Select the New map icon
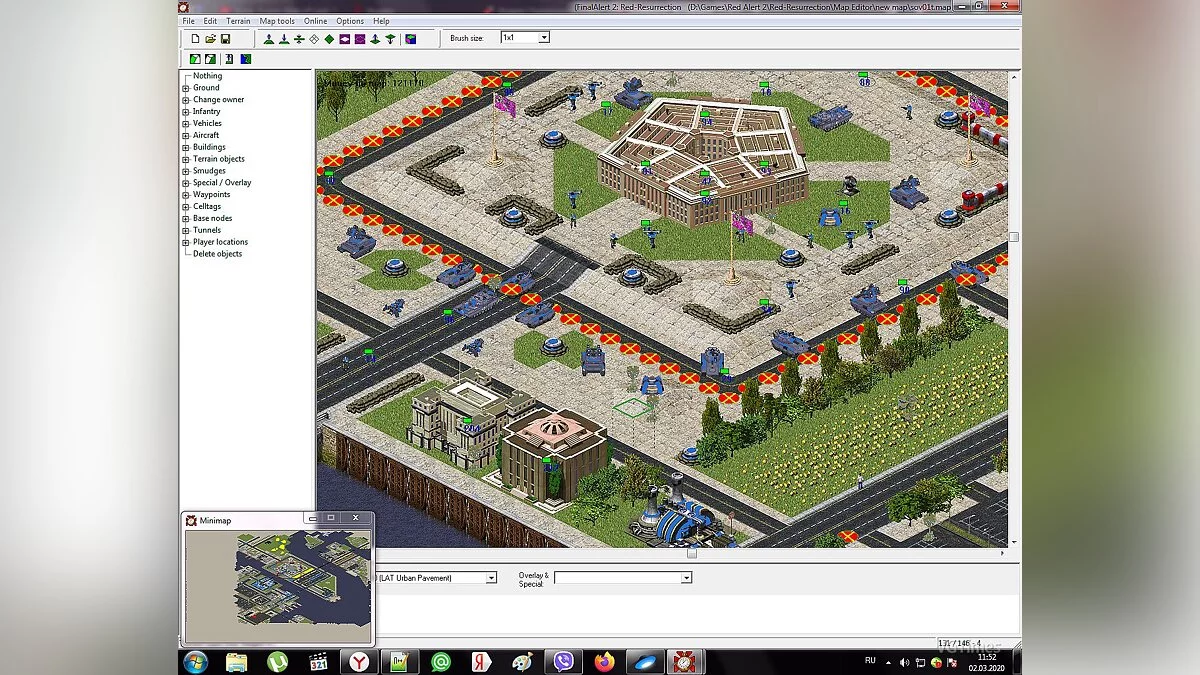This screenshot has height=675, width=1200. pos(196,38)
